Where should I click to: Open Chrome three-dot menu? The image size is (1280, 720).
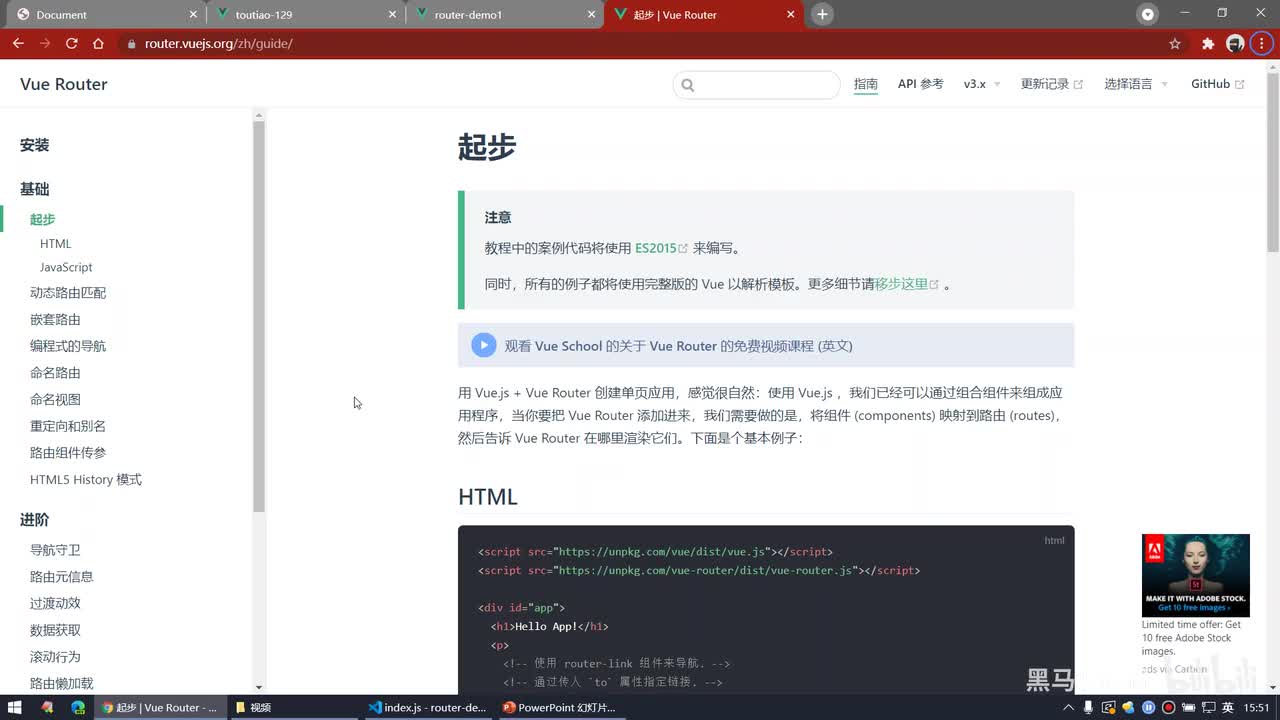point(1261,43)
